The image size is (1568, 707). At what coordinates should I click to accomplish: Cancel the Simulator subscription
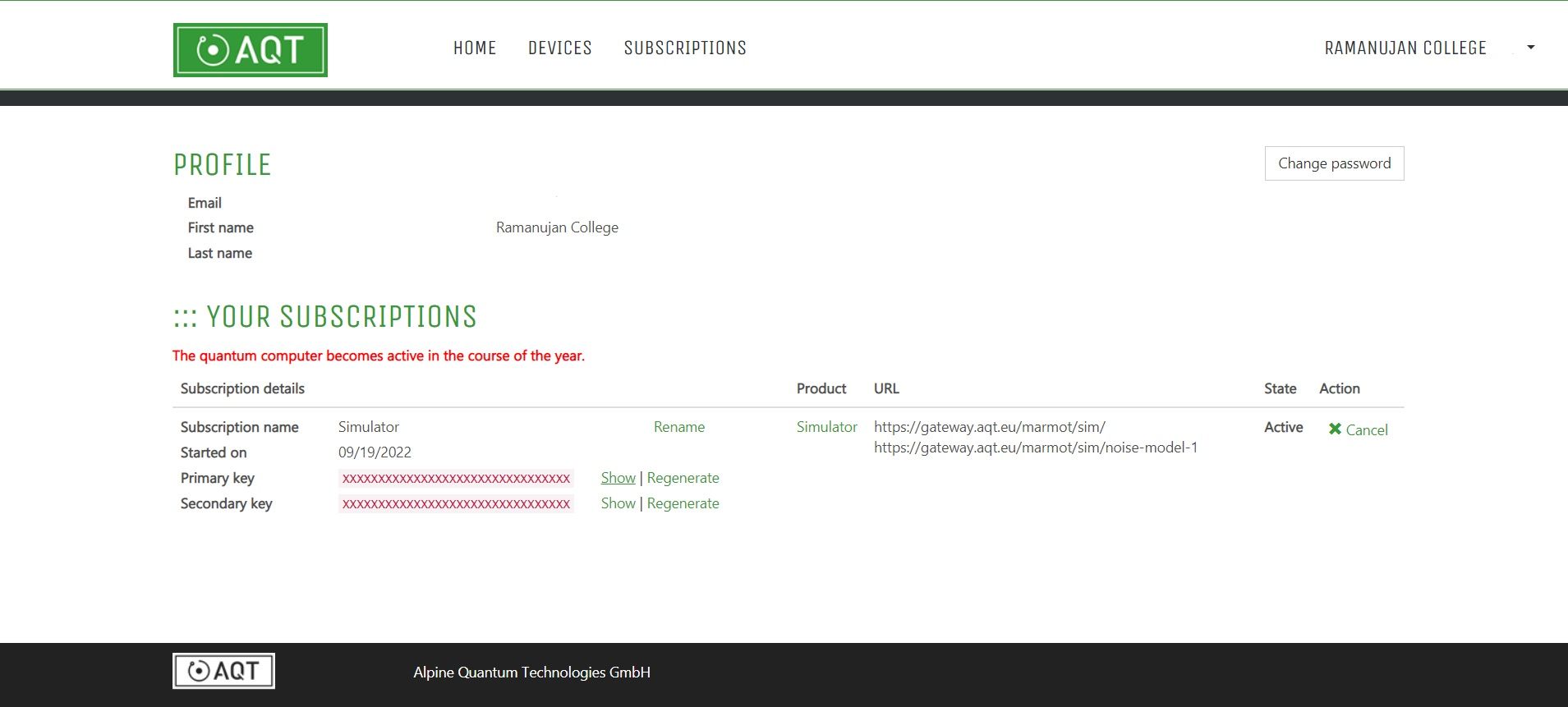pyautogui.click(x=1367, y=429)
